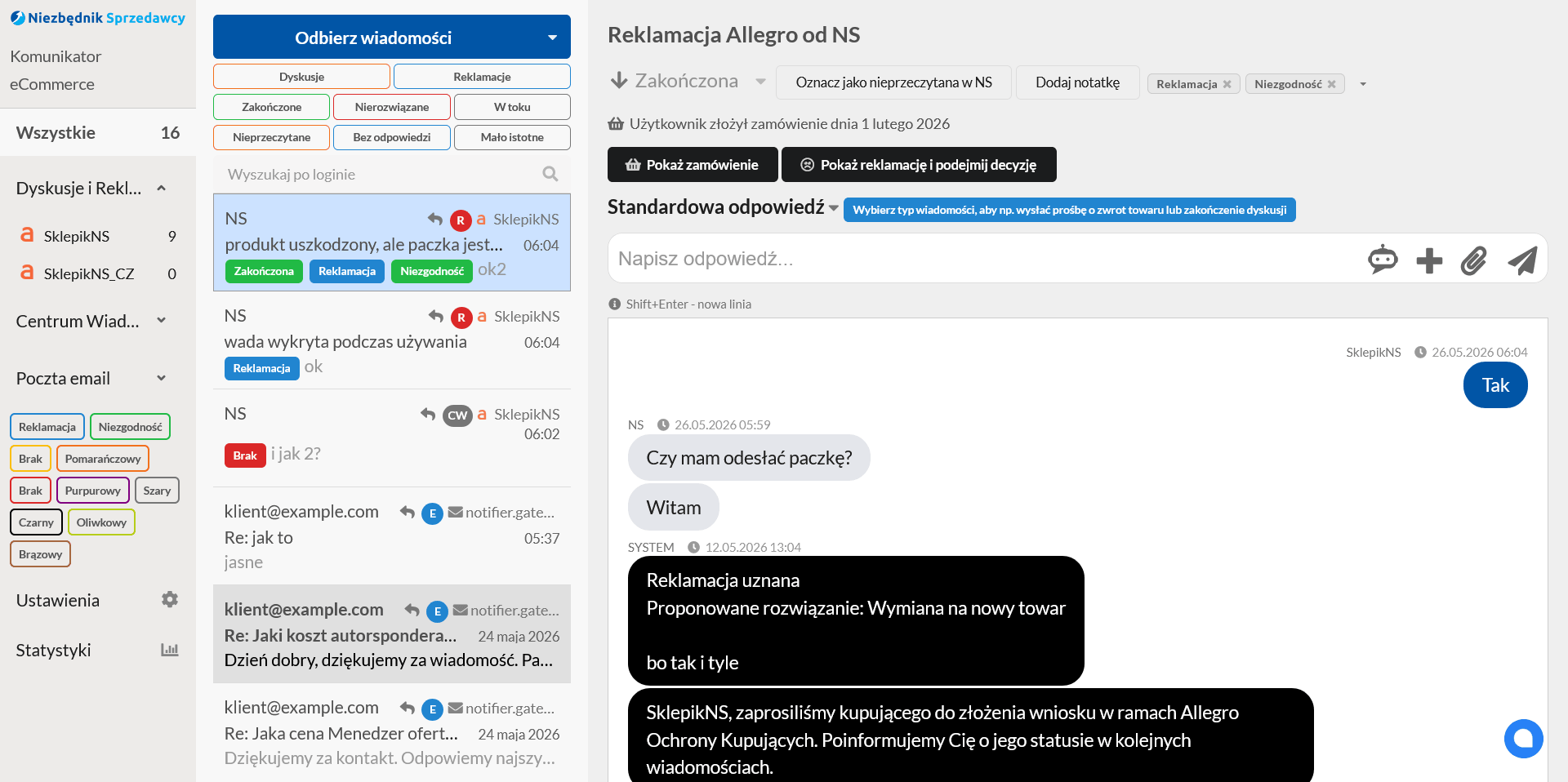1568x782 pixels.
Task: Collapse the Dyskusje i Rekl... section
Action: pyautogui.click(x=162, y=189)
